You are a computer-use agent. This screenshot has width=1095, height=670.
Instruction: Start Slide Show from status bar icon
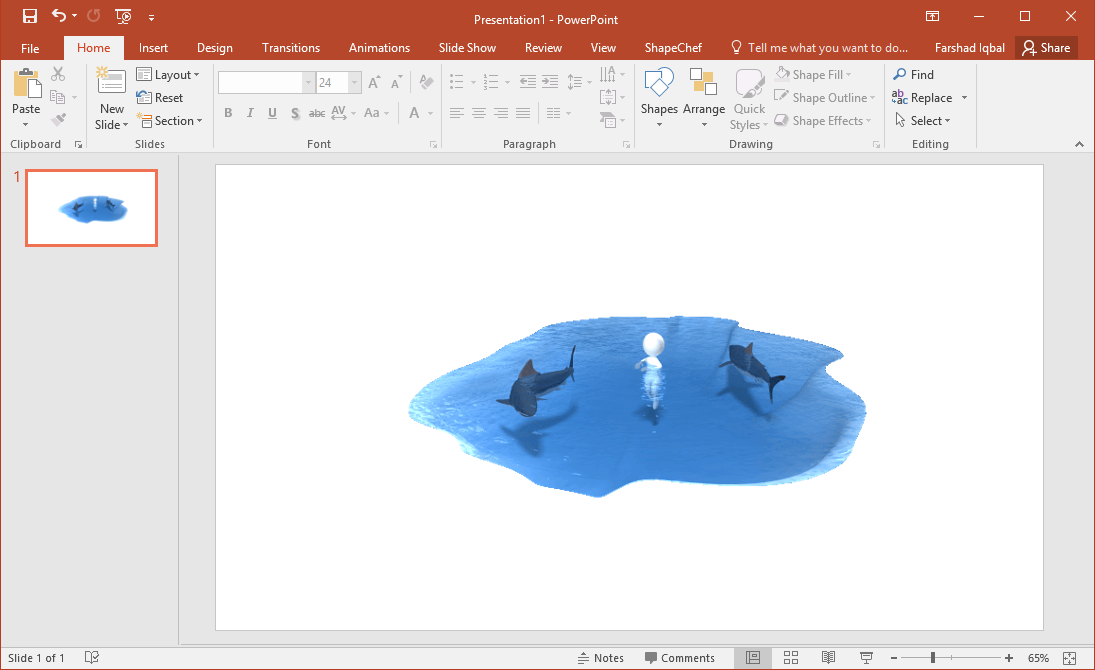pyautogui.click(x=866, y=657)
